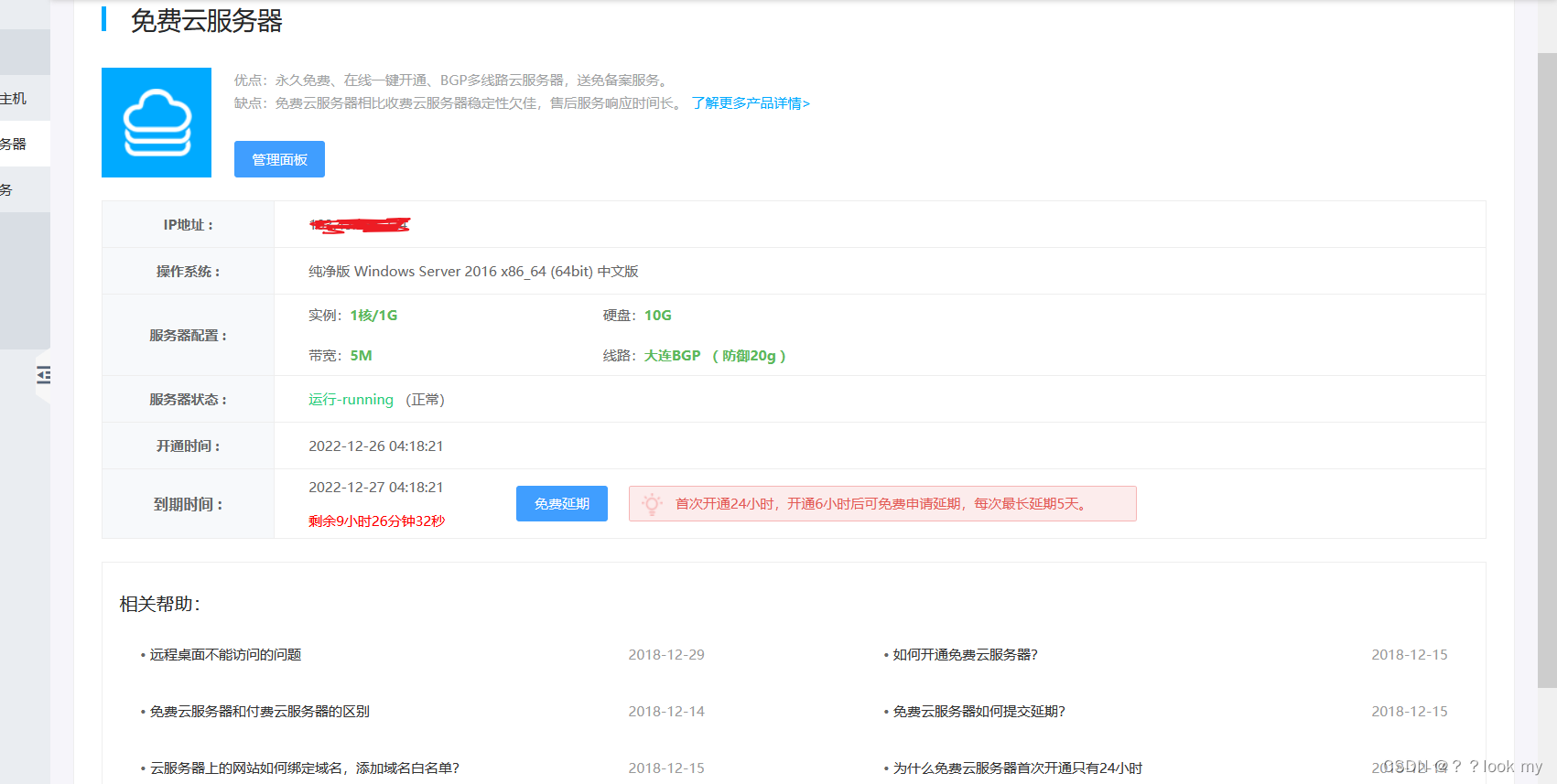Click the Windows Server 2016 operating system text
Image resolution: width=1557 pixels, height=784 pixels.
pos(473,272)
